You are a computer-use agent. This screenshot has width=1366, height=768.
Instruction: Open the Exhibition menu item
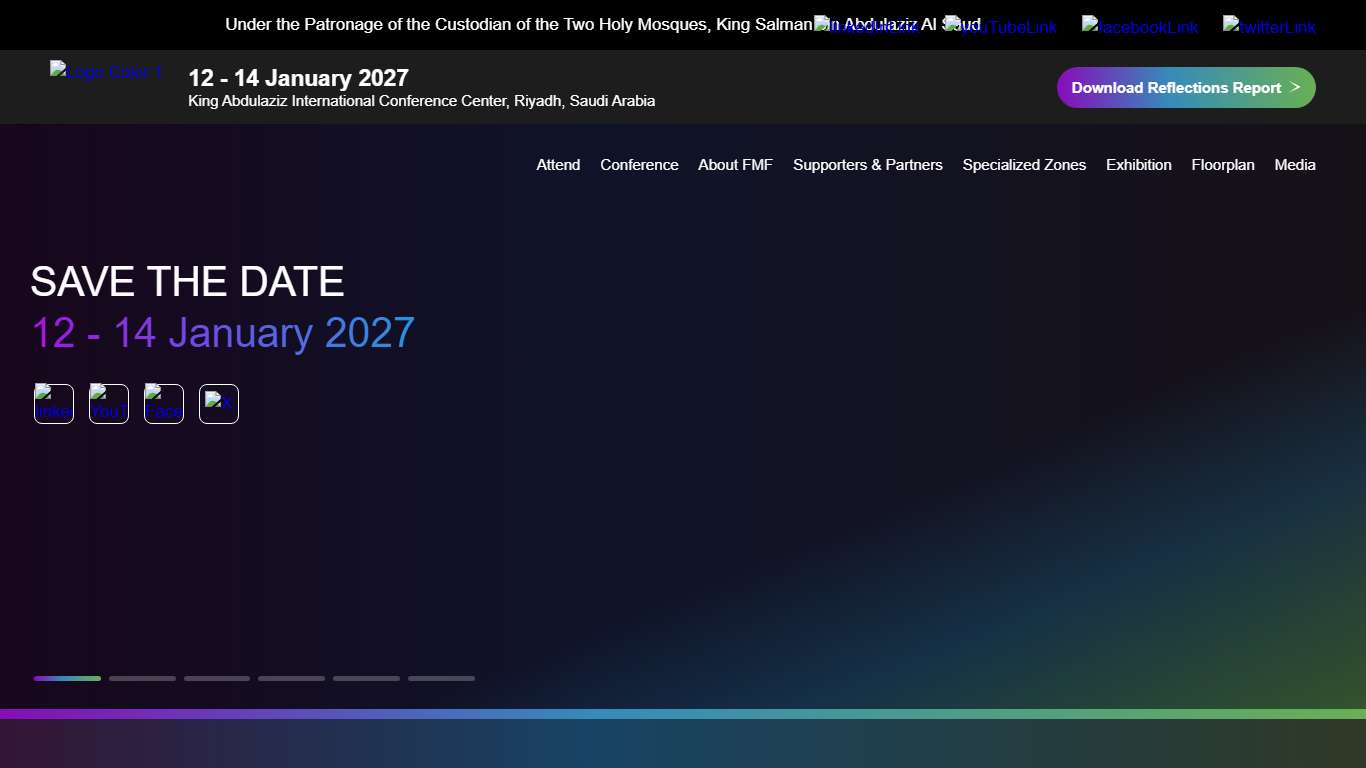pyautogui.click(x=1138, y=165)
